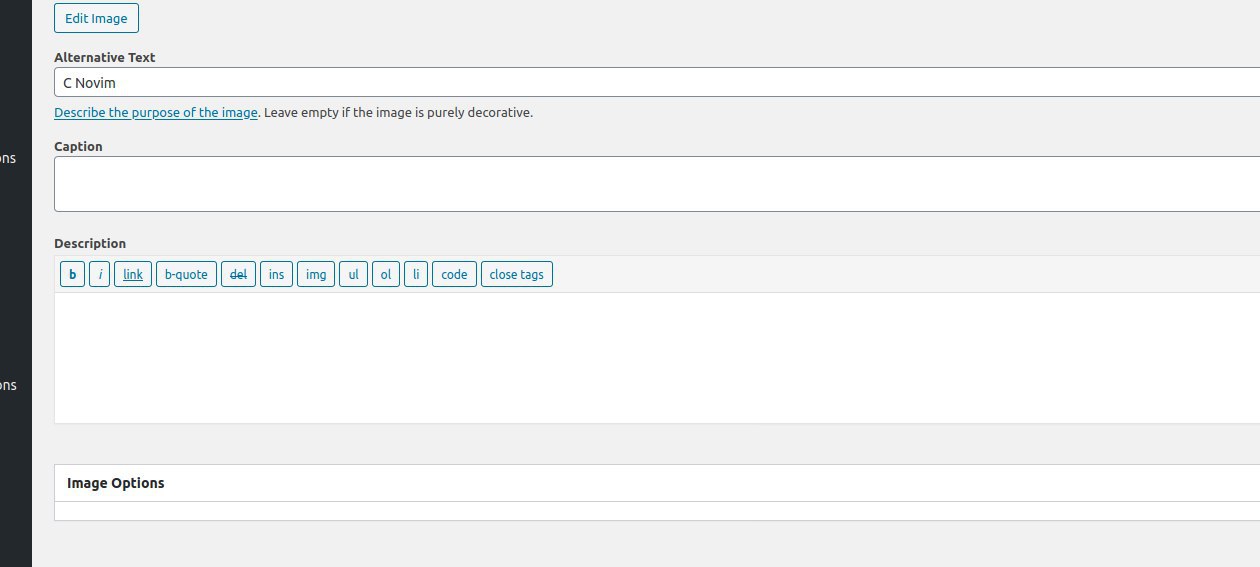This screenshot has height=567, width=1260.
Task: Add a blockquote using b-quote button
Action: point(186,274)
